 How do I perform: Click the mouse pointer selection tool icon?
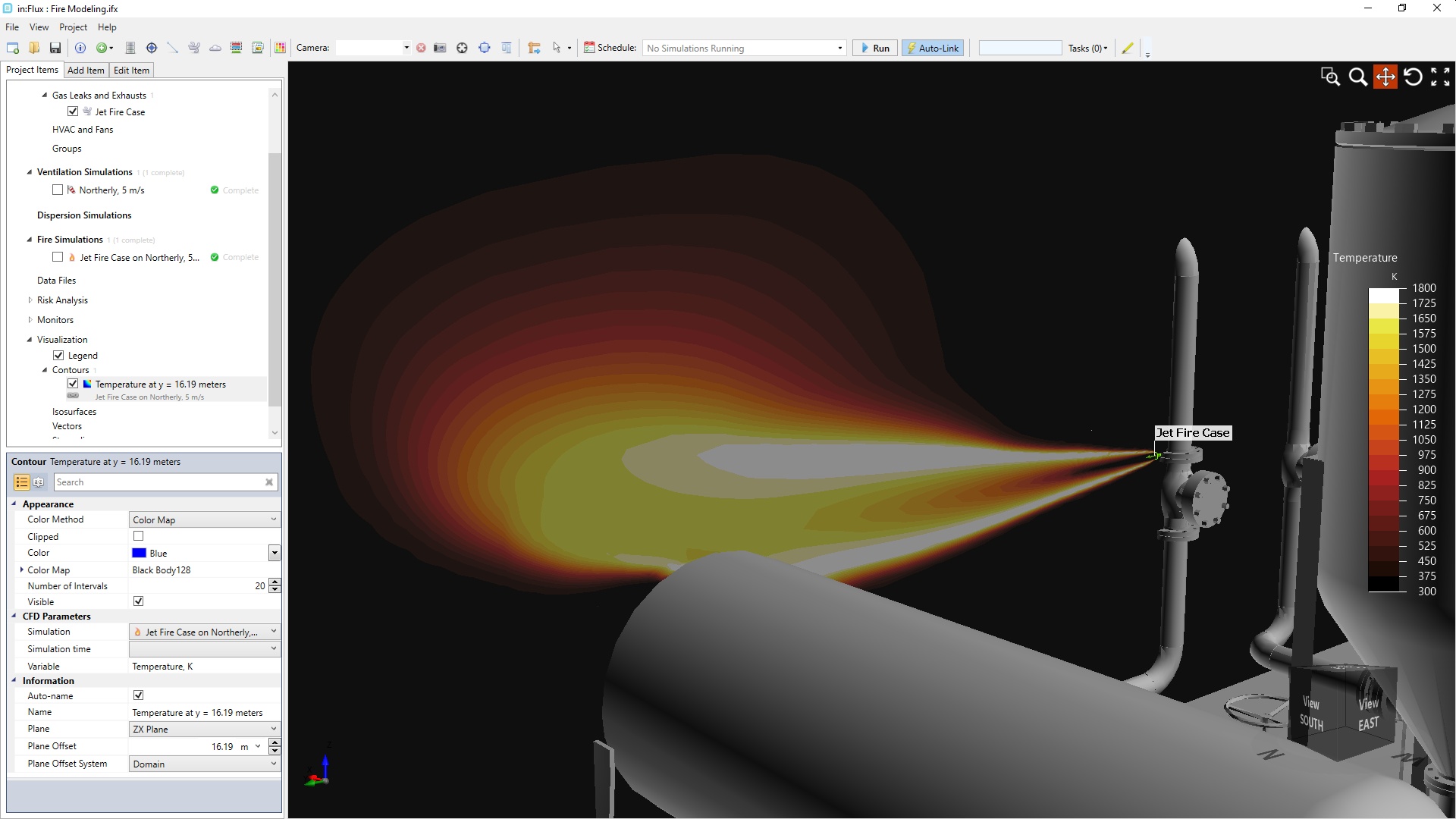coord(557,48)
